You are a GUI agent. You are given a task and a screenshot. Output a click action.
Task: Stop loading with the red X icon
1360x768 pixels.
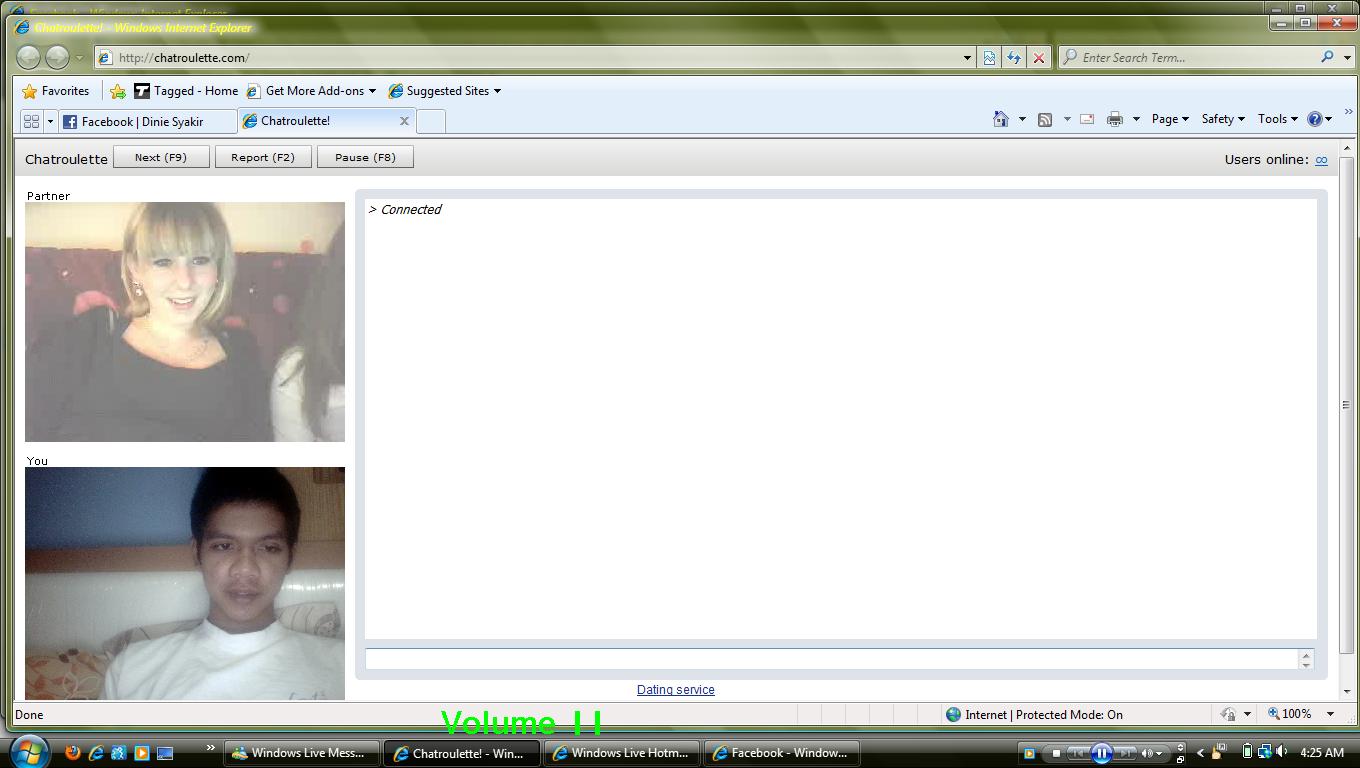[1039, 58]
